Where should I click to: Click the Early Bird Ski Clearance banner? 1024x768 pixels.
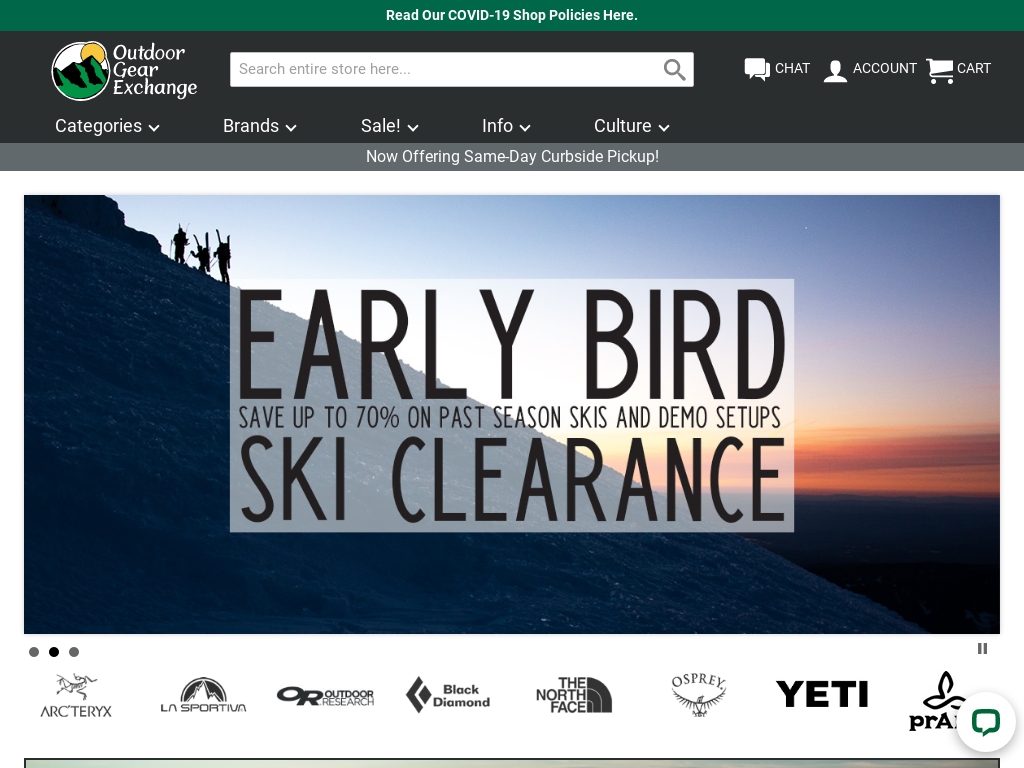[x=512, y=414]
